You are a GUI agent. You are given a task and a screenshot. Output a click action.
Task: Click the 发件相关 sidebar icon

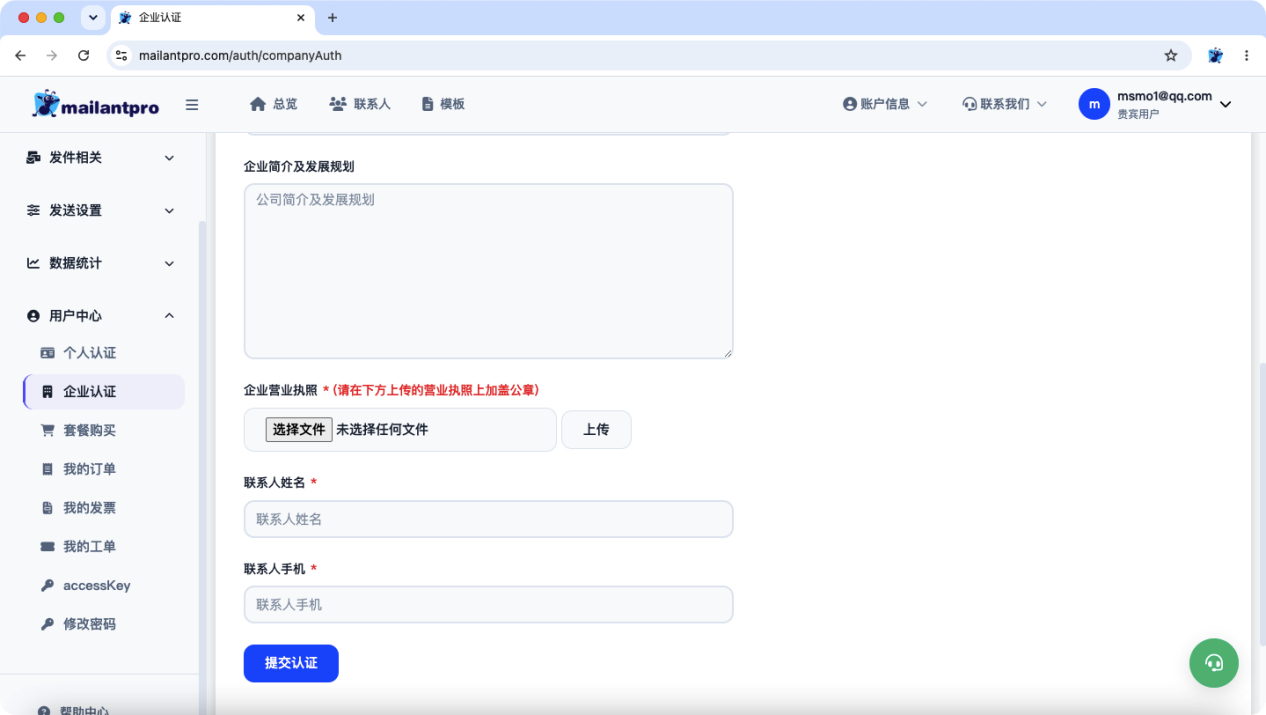tap(33, 158)
